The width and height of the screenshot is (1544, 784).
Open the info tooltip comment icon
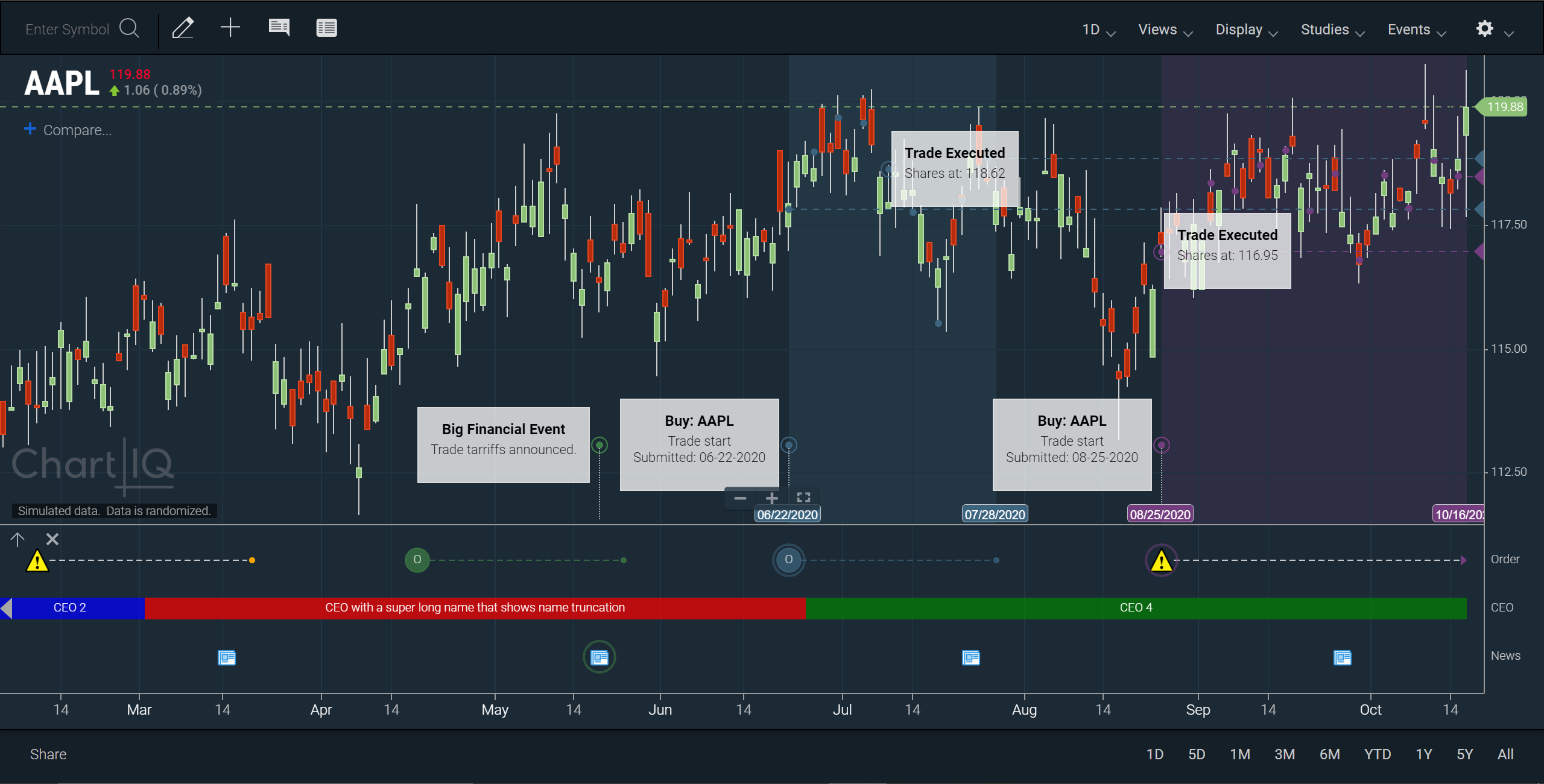(279, 28)
